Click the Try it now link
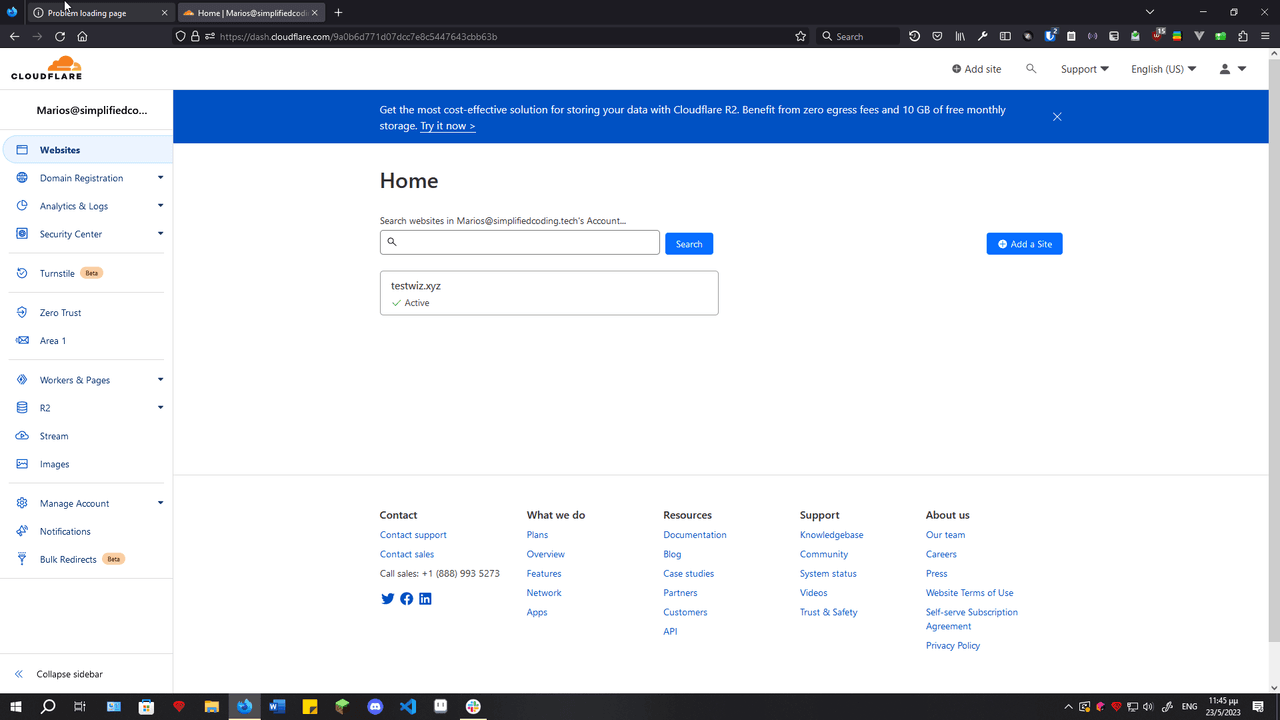The width and height of the screenshot is (1280, 720). [447, 126]
